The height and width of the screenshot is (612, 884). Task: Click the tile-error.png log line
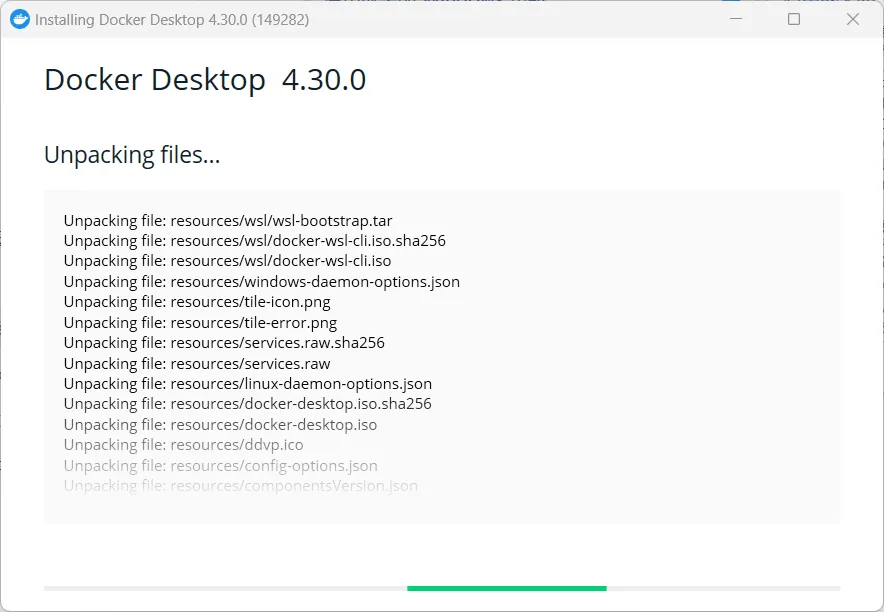tap(200, 323)
